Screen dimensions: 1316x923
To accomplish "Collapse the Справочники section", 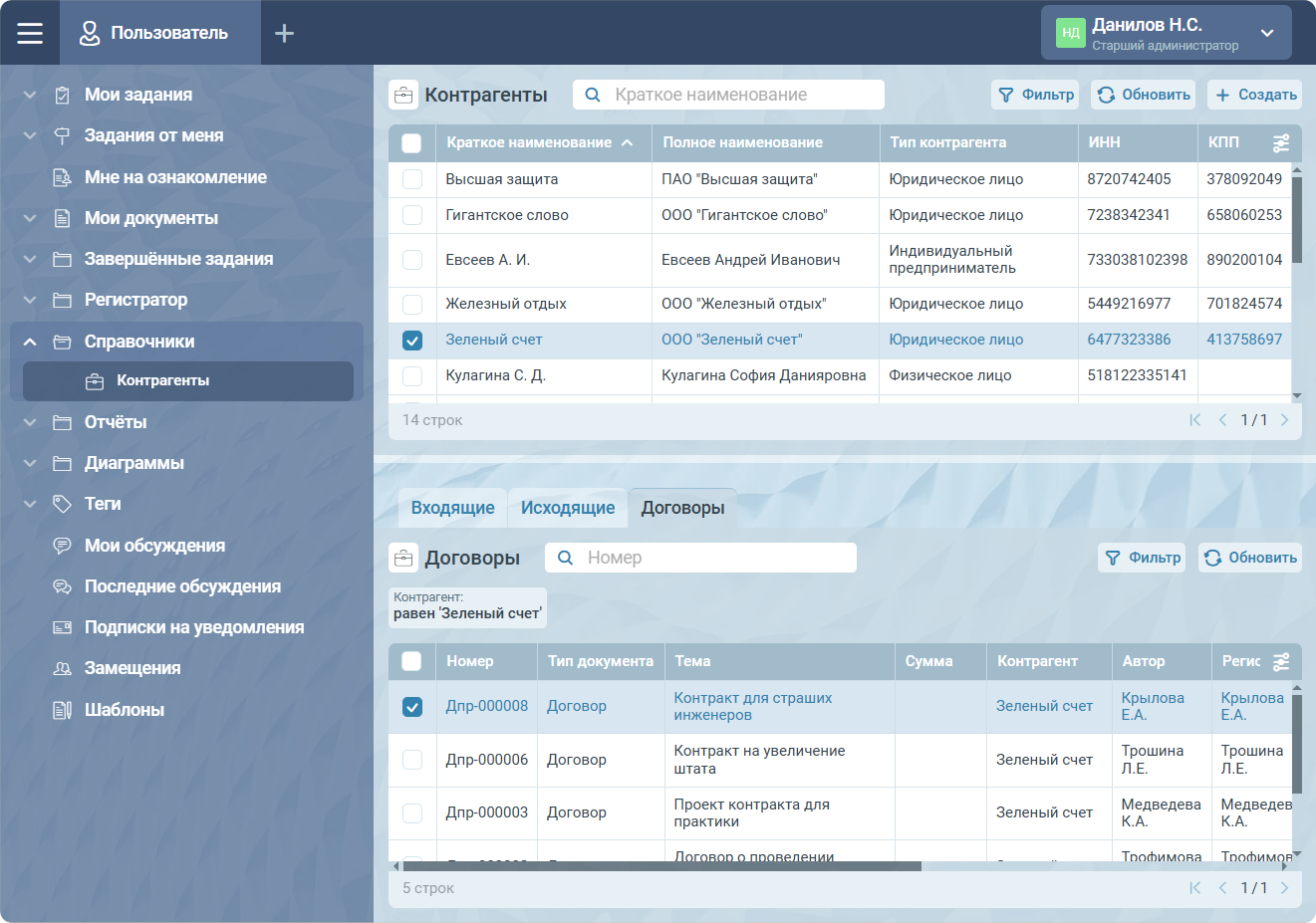I will (30, 342).
